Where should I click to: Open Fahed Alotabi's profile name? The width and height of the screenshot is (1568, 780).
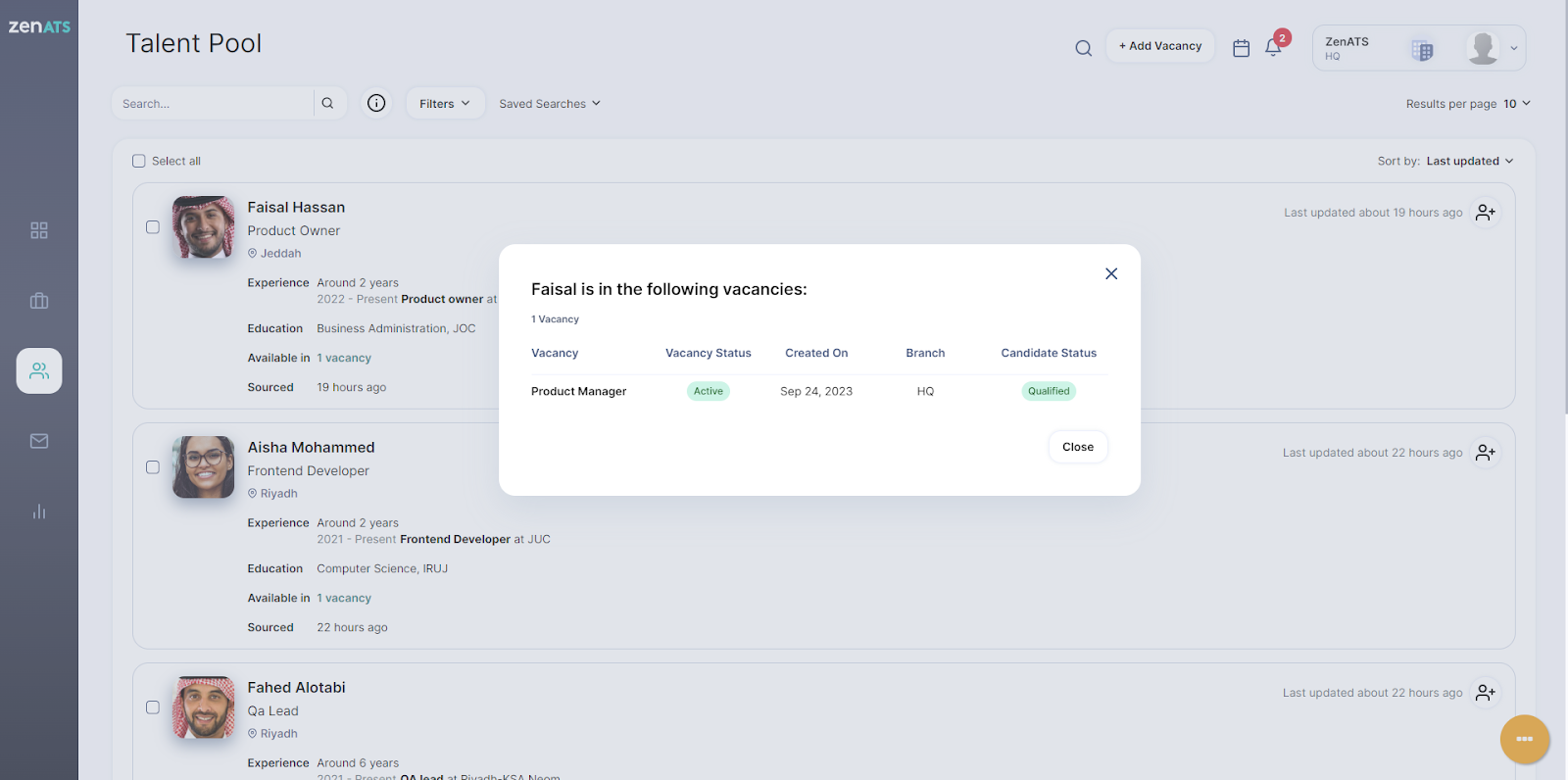click(296, 688)
